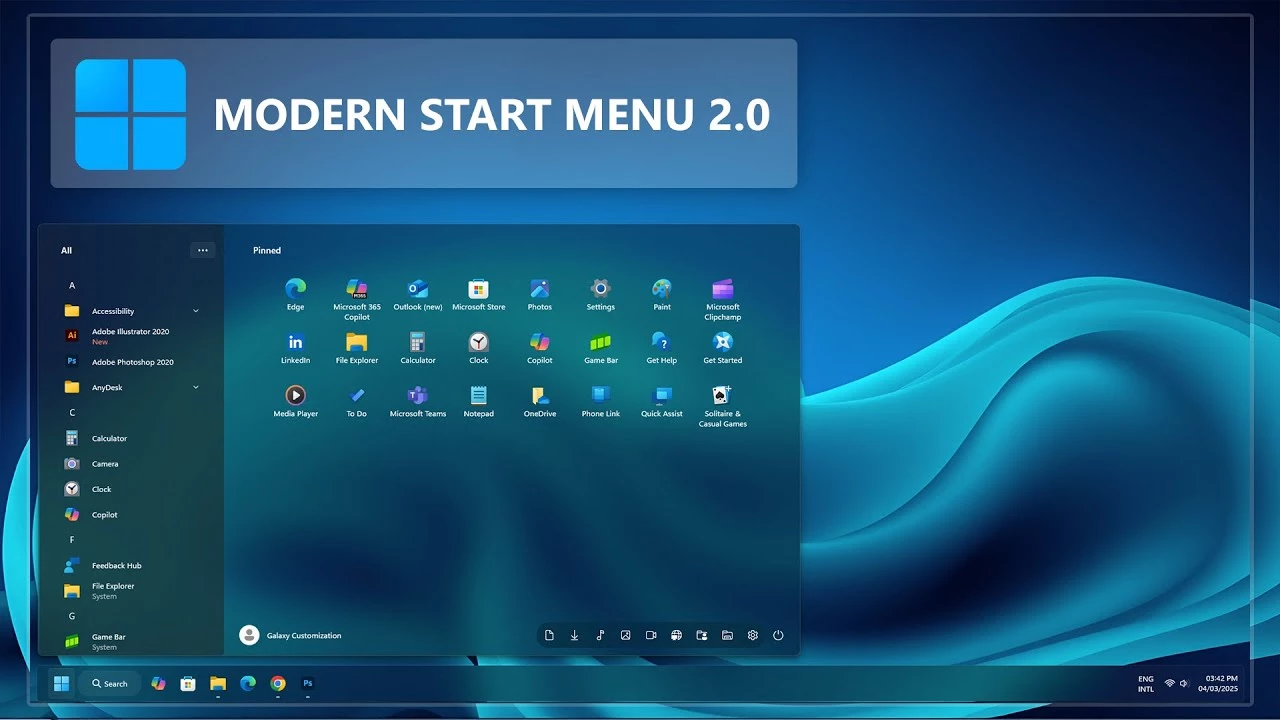Open Microsoft Clipchamp pinned app

coord(723,299)
